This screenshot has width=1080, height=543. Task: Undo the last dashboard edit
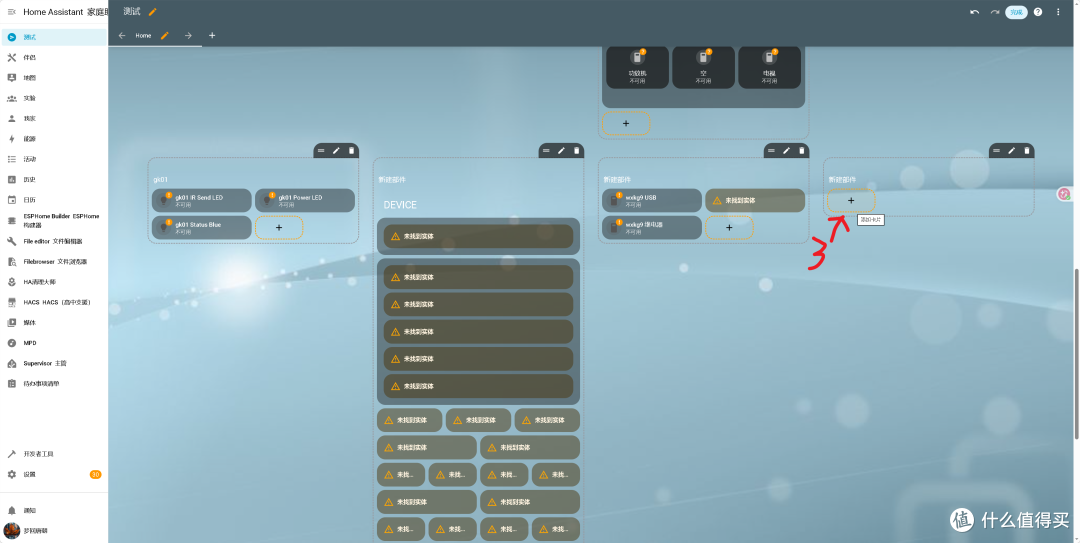975,12
